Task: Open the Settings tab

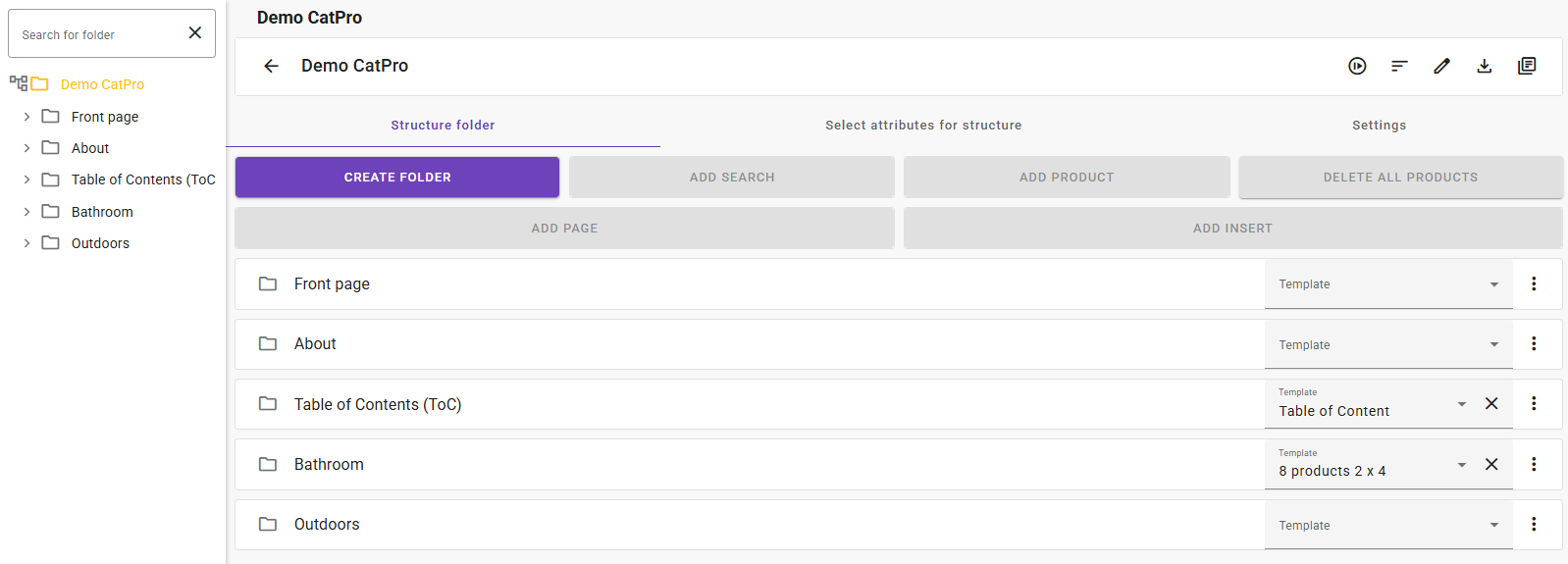Action: (1379, 126)
